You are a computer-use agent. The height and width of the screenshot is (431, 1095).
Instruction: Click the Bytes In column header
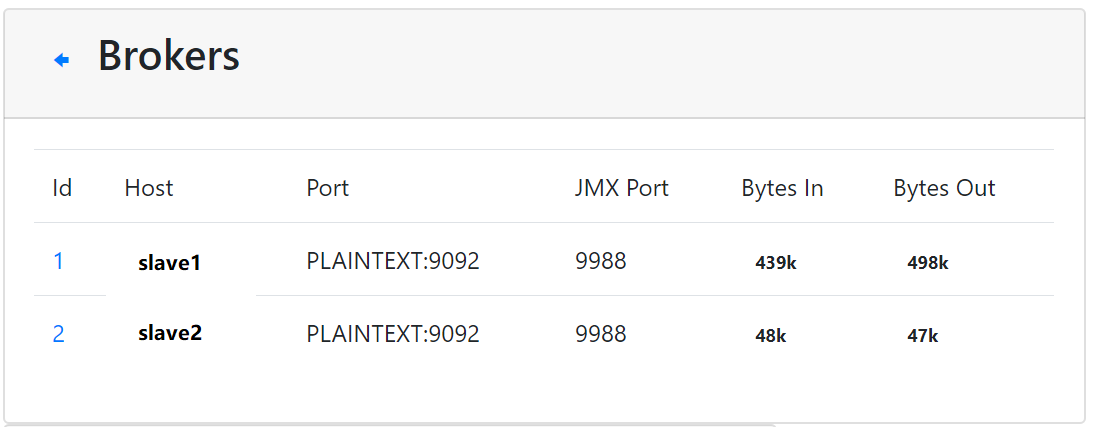coord(782,188)
